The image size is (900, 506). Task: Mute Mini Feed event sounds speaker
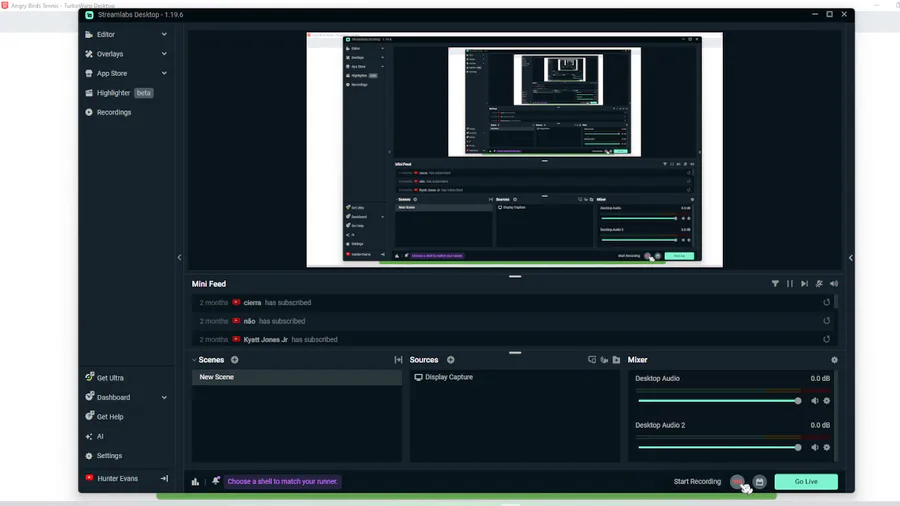[x=834, y=283]
